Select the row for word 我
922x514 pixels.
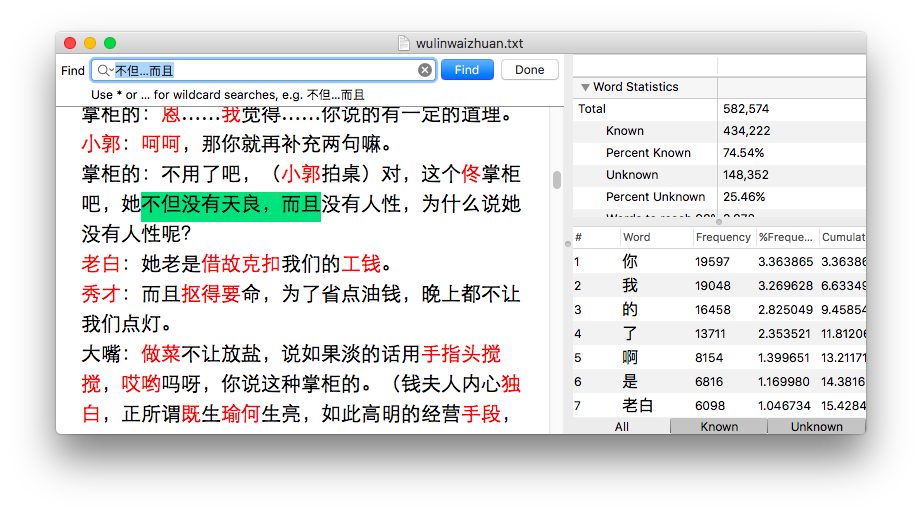(x=719, y=286)
